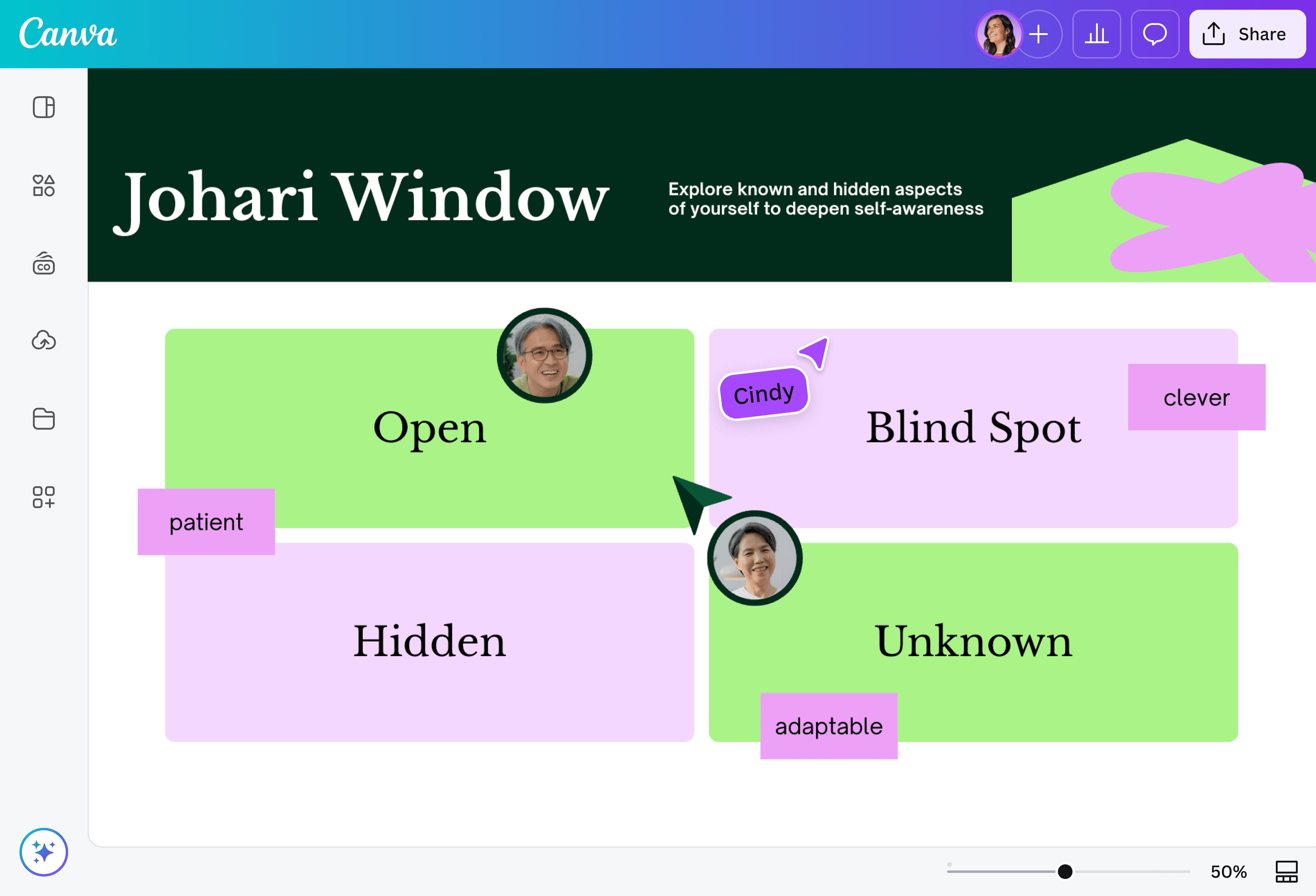The image size is (1316, 896).
Task: Open the comments panel
Action: coord(1155,34)
